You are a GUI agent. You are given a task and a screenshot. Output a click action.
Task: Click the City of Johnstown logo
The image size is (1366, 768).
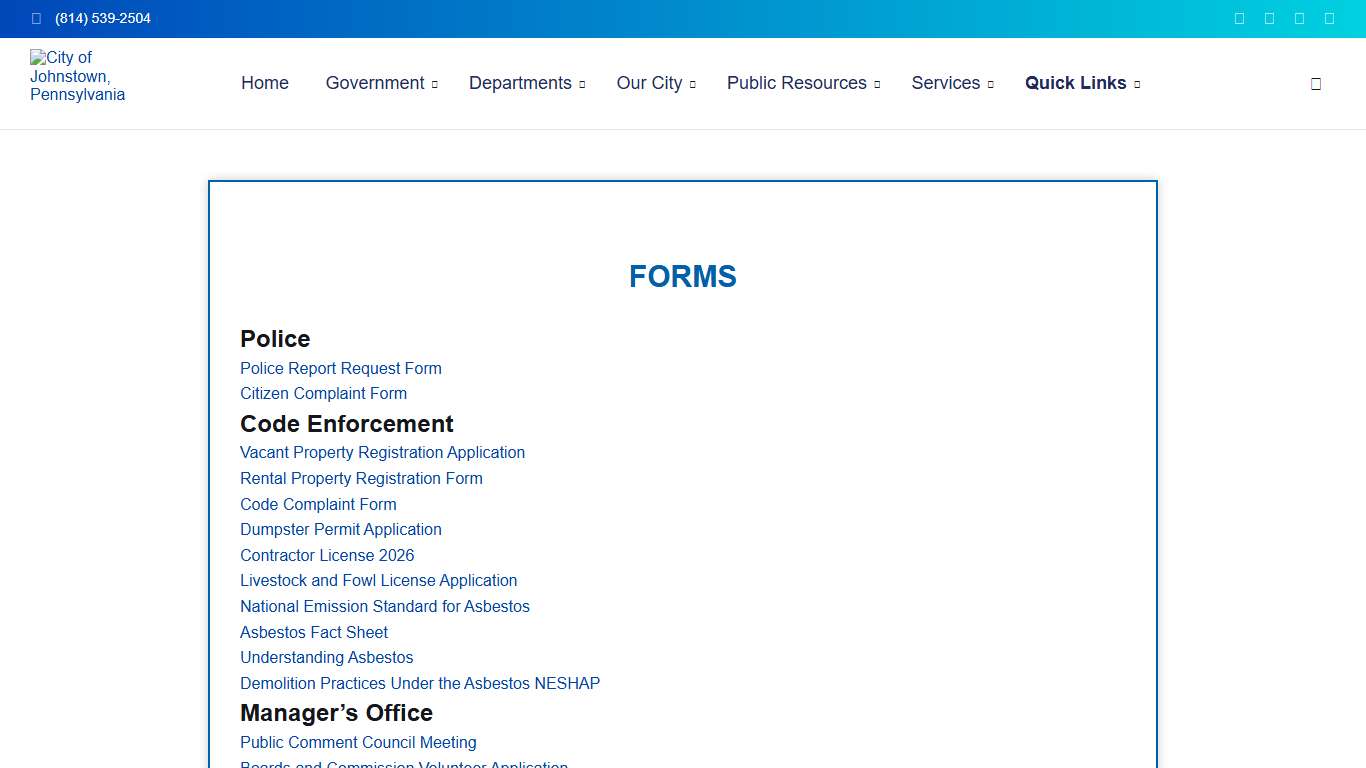[78, 76]
